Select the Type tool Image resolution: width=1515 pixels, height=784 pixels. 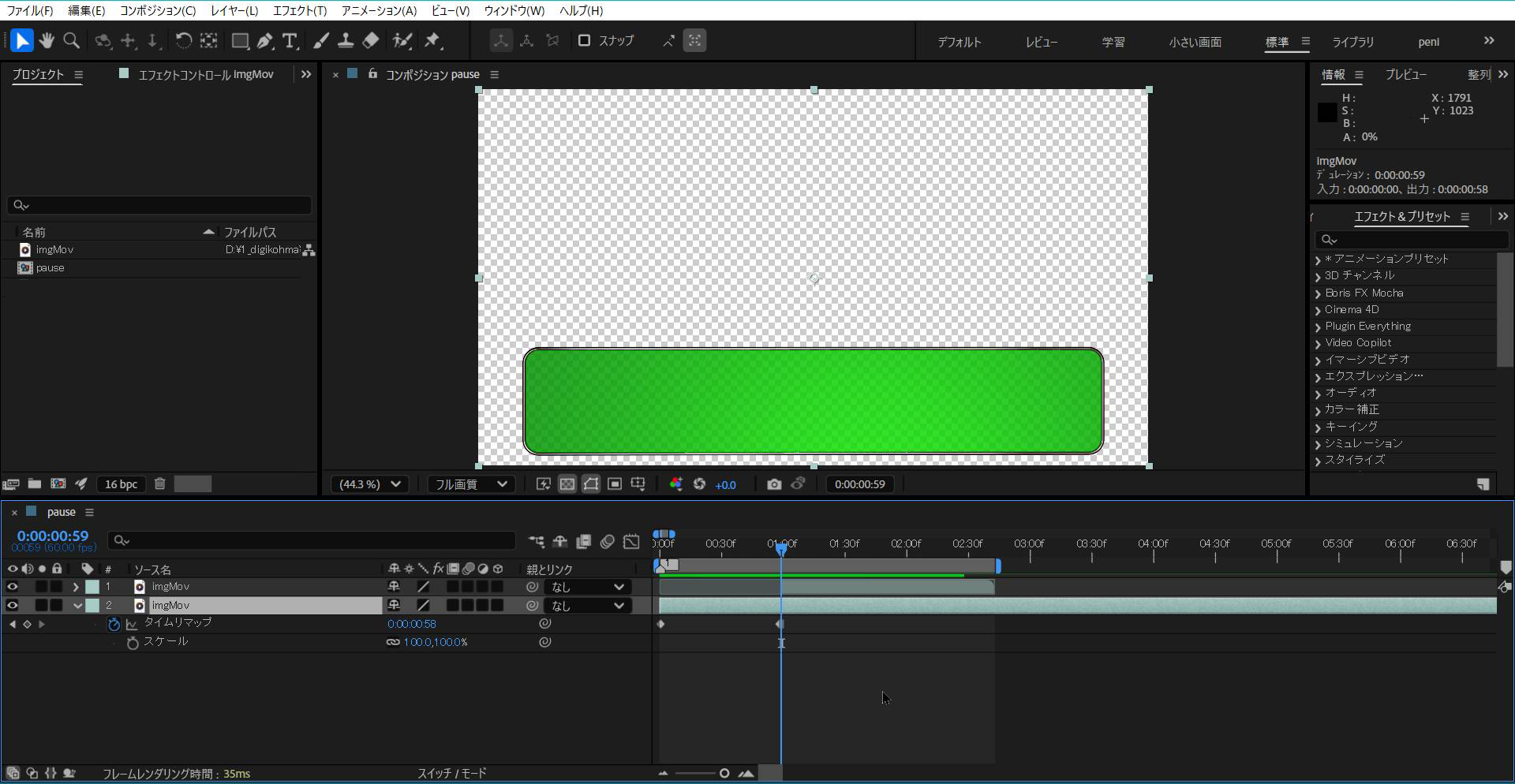[290, 41]
